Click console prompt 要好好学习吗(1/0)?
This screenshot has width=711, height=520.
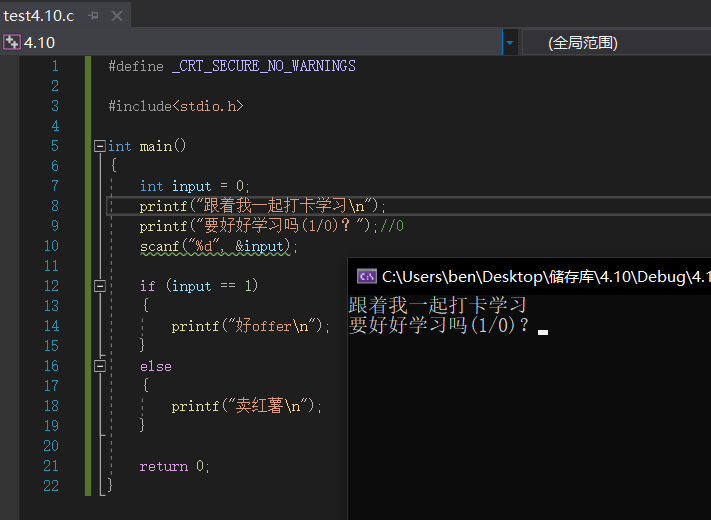click(439, 325)
